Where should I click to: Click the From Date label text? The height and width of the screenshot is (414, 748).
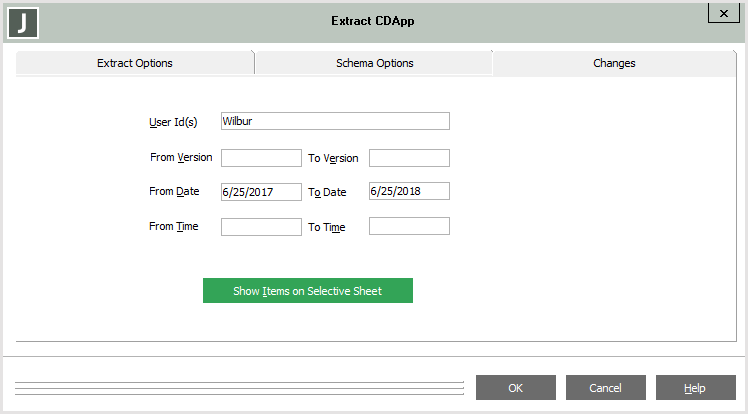coord(174,192)
